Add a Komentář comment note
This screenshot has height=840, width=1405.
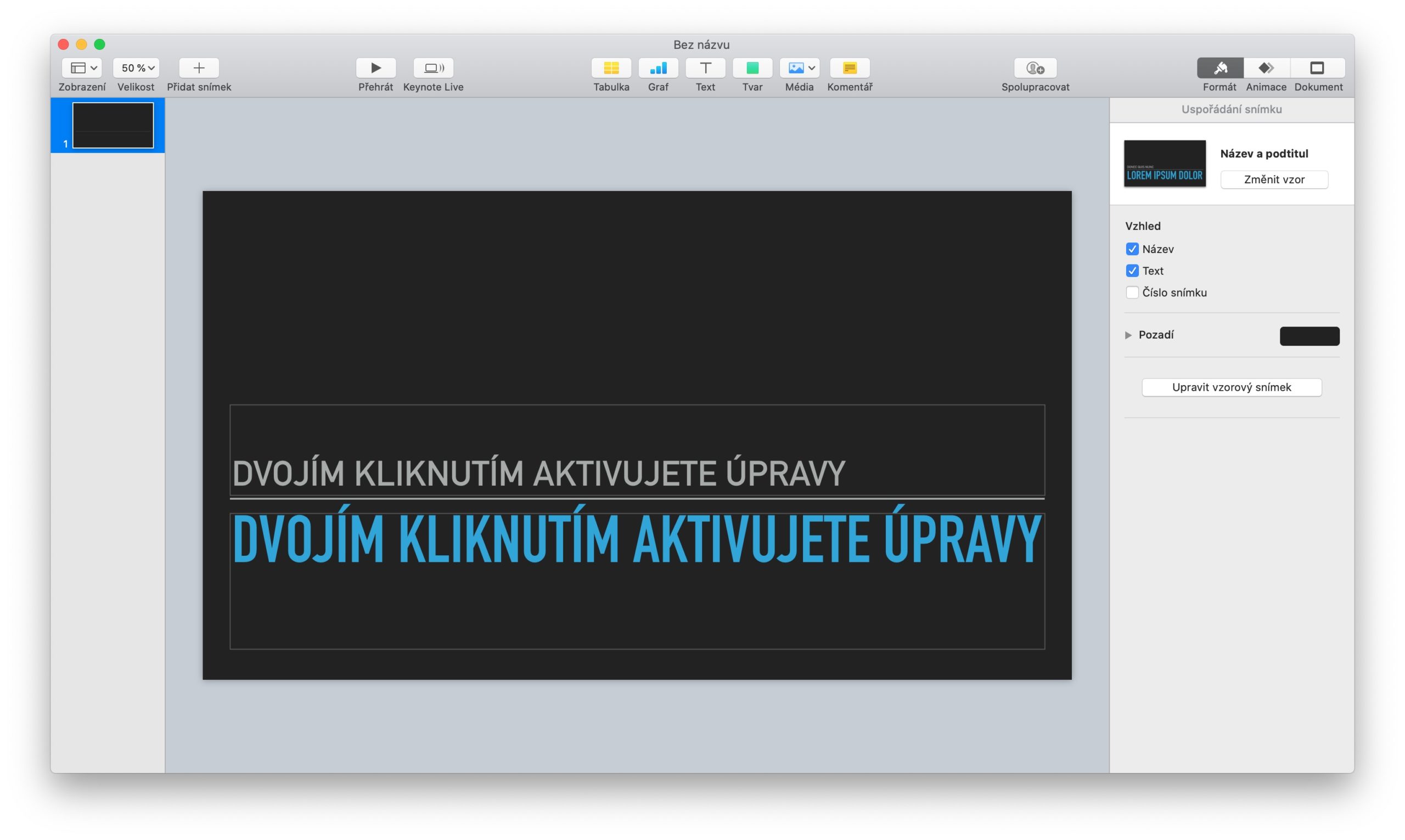[x=849, y=68]
